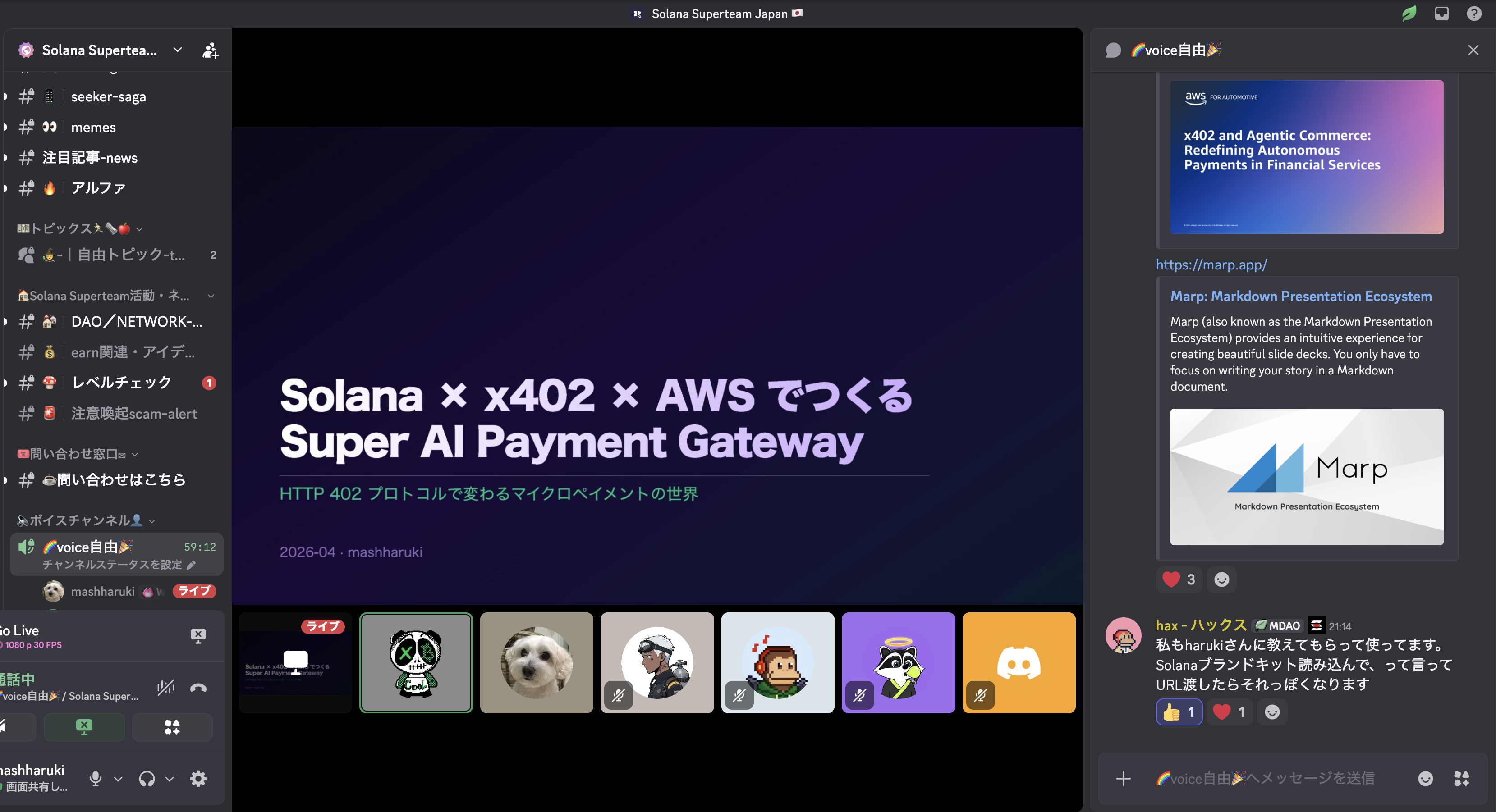1496x812 pixels.
Task: Click the voice自由 message input field
Action: click(x=1248, y=778)
